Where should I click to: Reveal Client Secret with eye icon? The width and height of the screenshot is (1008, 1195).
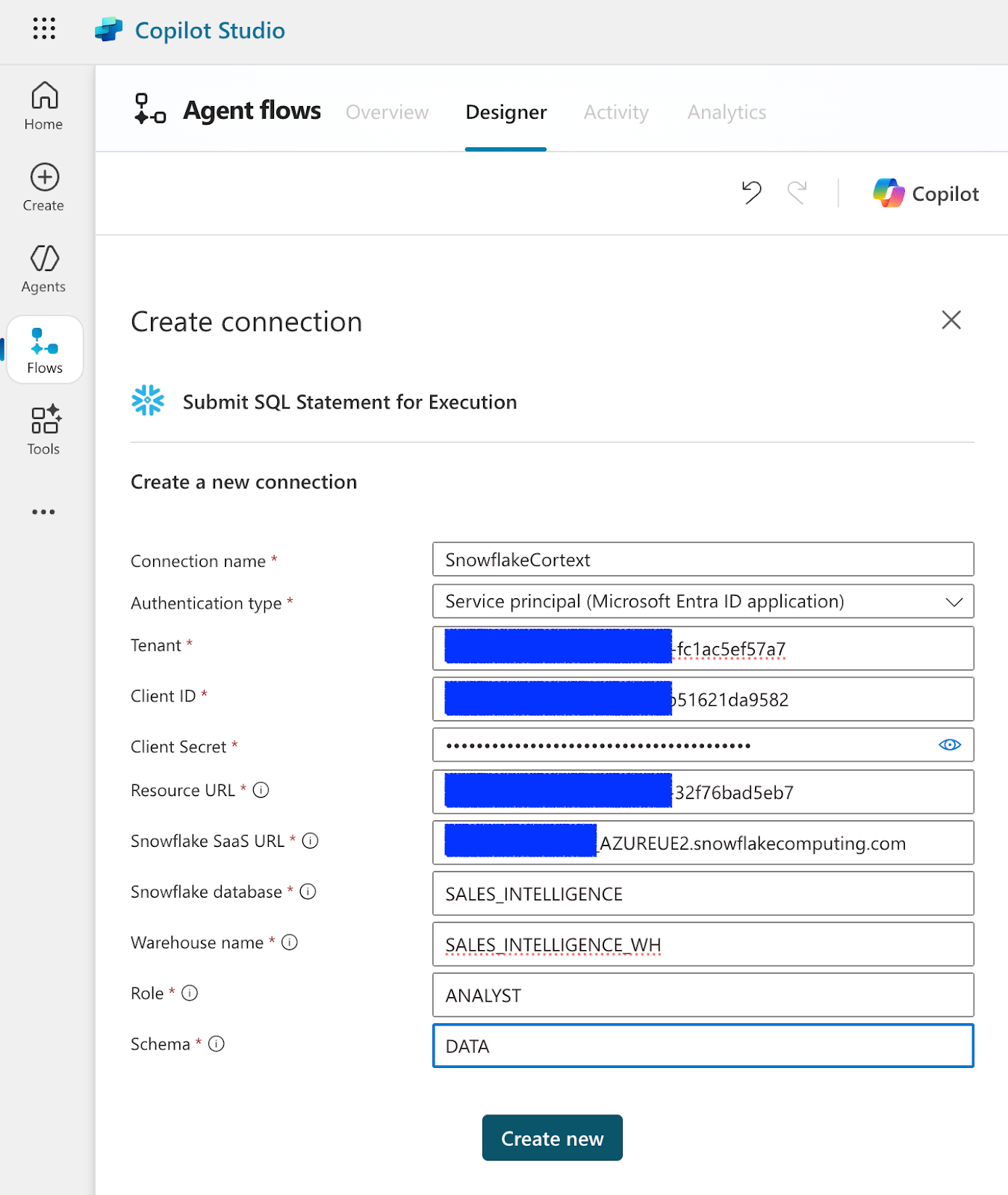[x=949, y=745]
